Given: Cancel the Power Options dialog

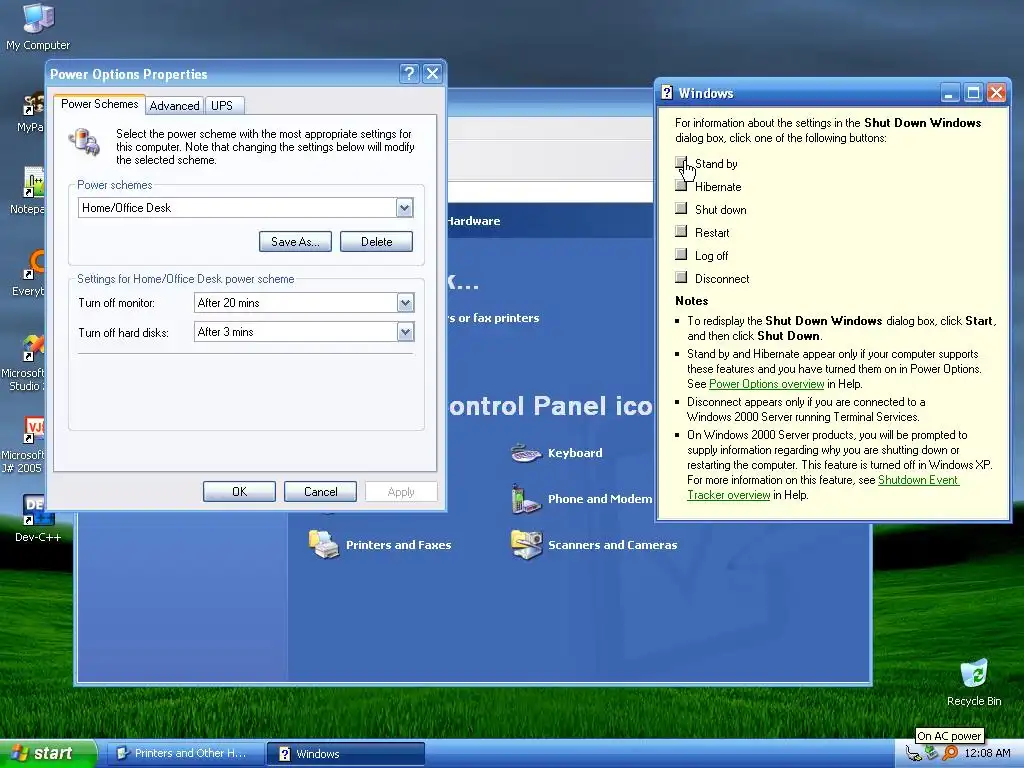Looking at the screenshot, I should [x=320, y=492].
